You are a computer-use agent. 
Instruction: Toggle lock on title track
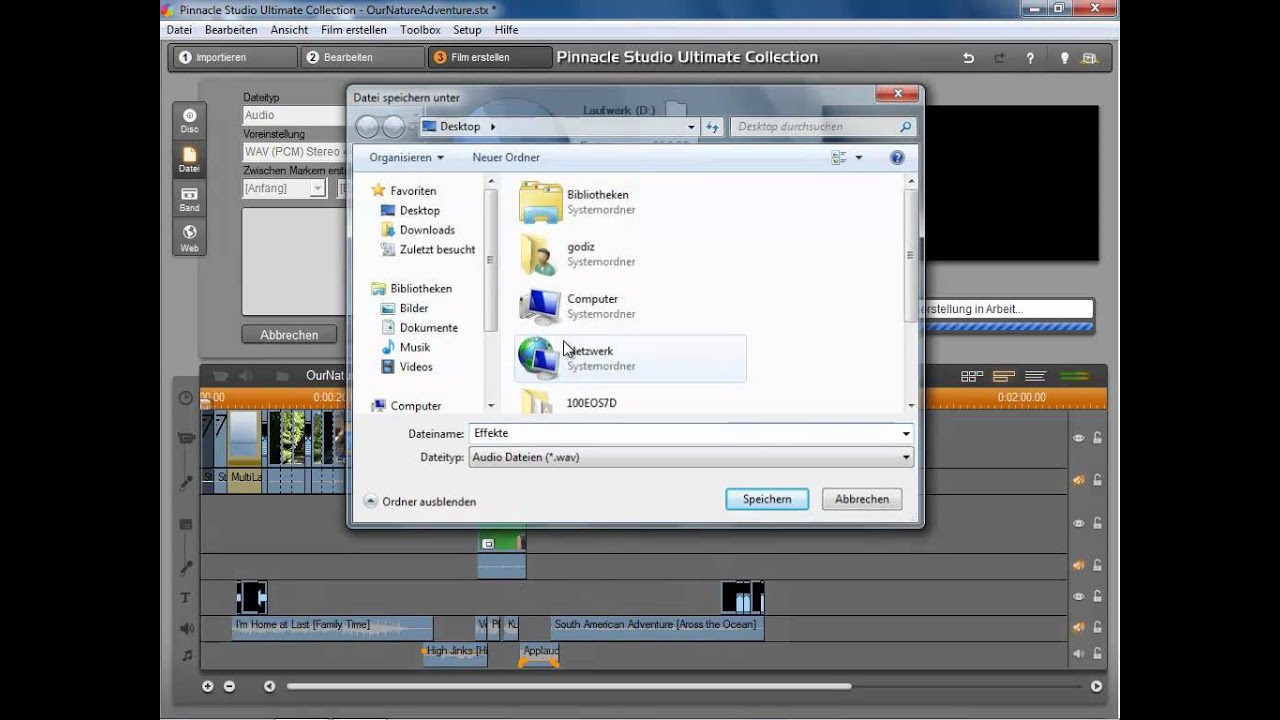(x=1097, y=596)
